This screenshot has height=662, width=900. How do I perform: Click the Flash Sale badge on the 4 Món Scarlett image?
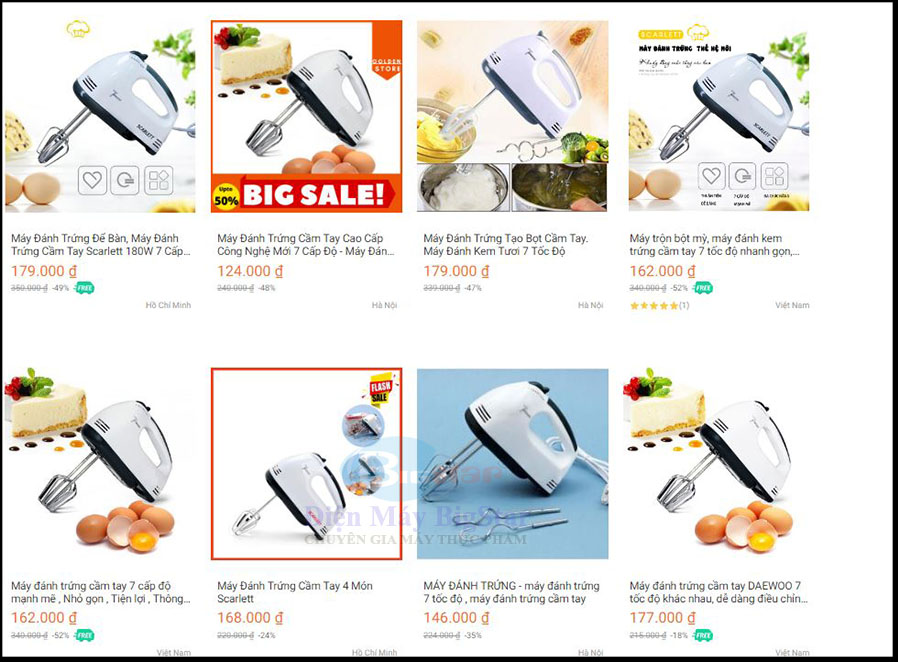(x=380, y=391)
